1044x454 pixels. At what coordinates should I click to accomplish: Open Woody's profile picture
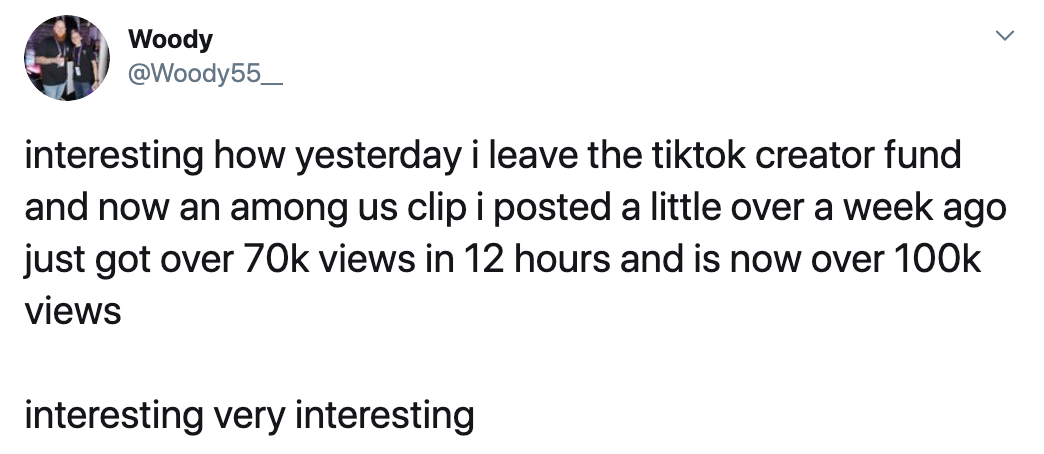67,58
